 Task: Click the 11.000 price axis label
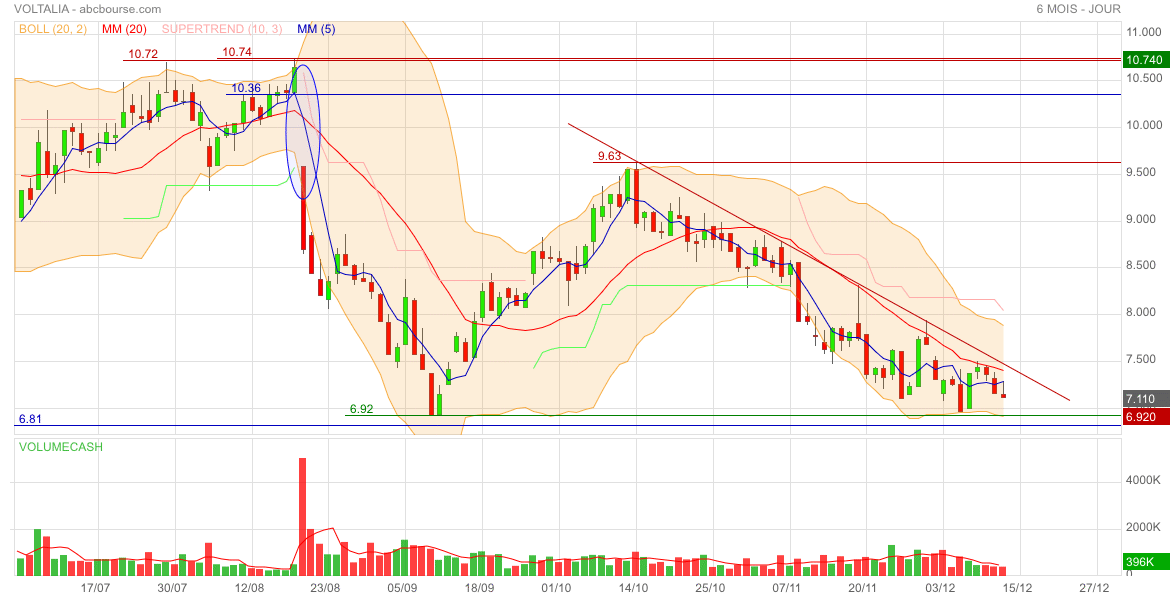point(1144,32)
